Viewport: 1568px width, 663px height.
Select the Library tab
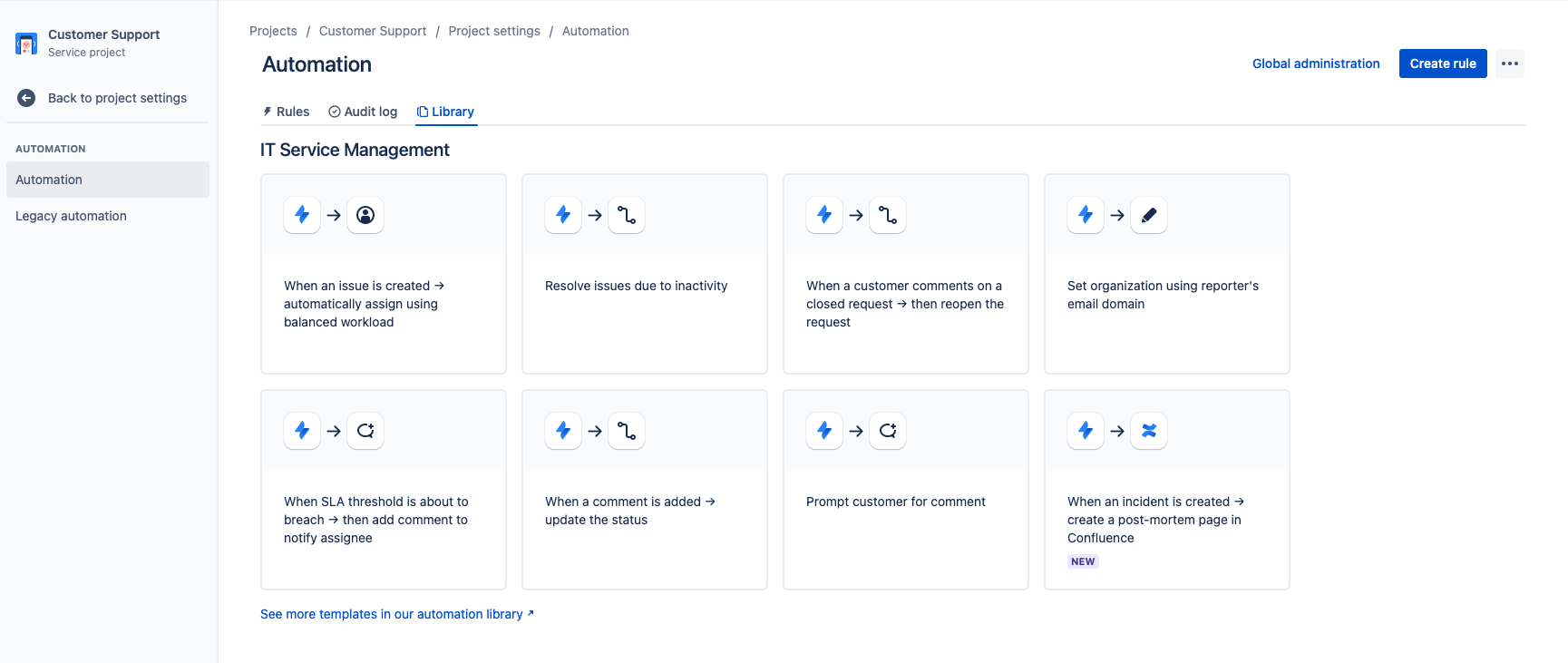click(x=446, y=112)
